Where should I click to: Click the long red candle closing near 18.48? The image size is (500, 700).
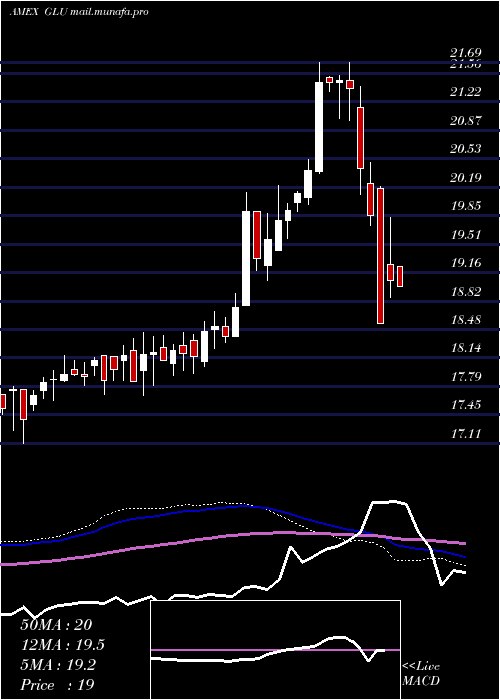(380, 255)
